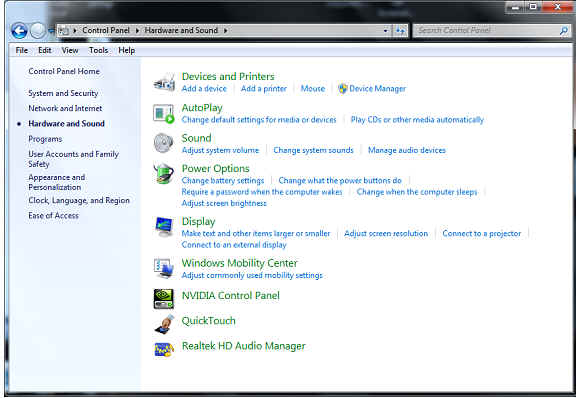
Task: Click Change what the power buttons do
Action: coord(340,181)
